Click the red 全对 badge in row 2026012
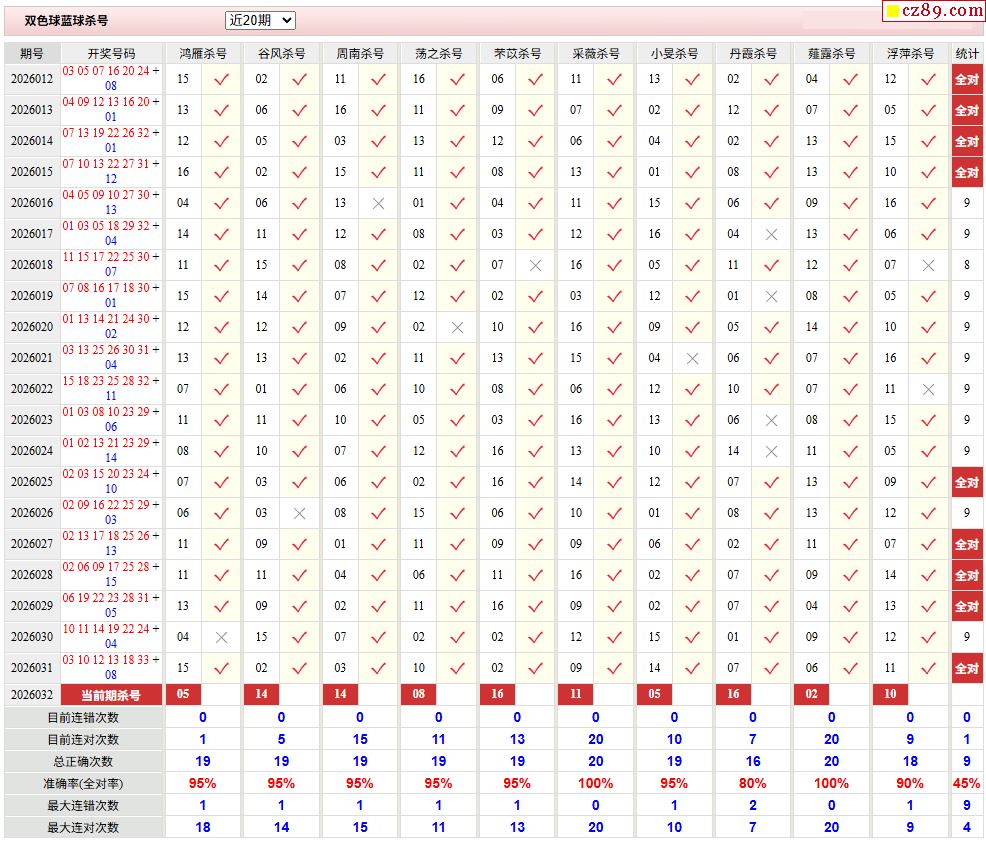This screenshot has width=986, height=841. tap(967, 79)
